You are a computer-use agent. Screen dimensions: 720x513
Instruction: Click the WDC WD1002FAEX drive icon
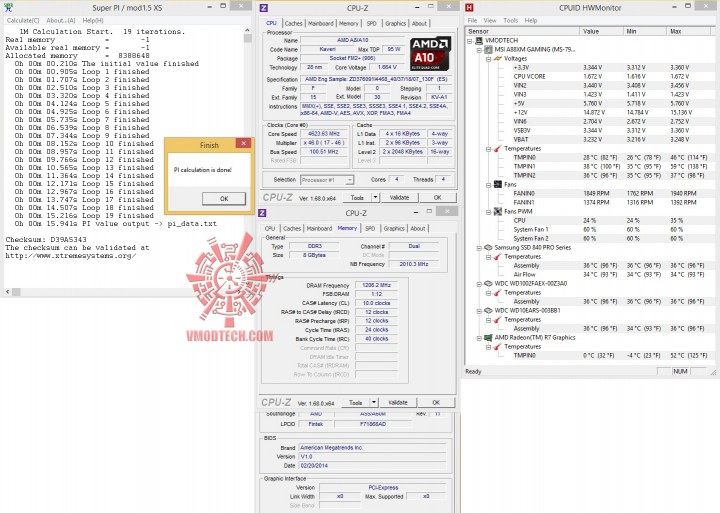pos(488,284)
